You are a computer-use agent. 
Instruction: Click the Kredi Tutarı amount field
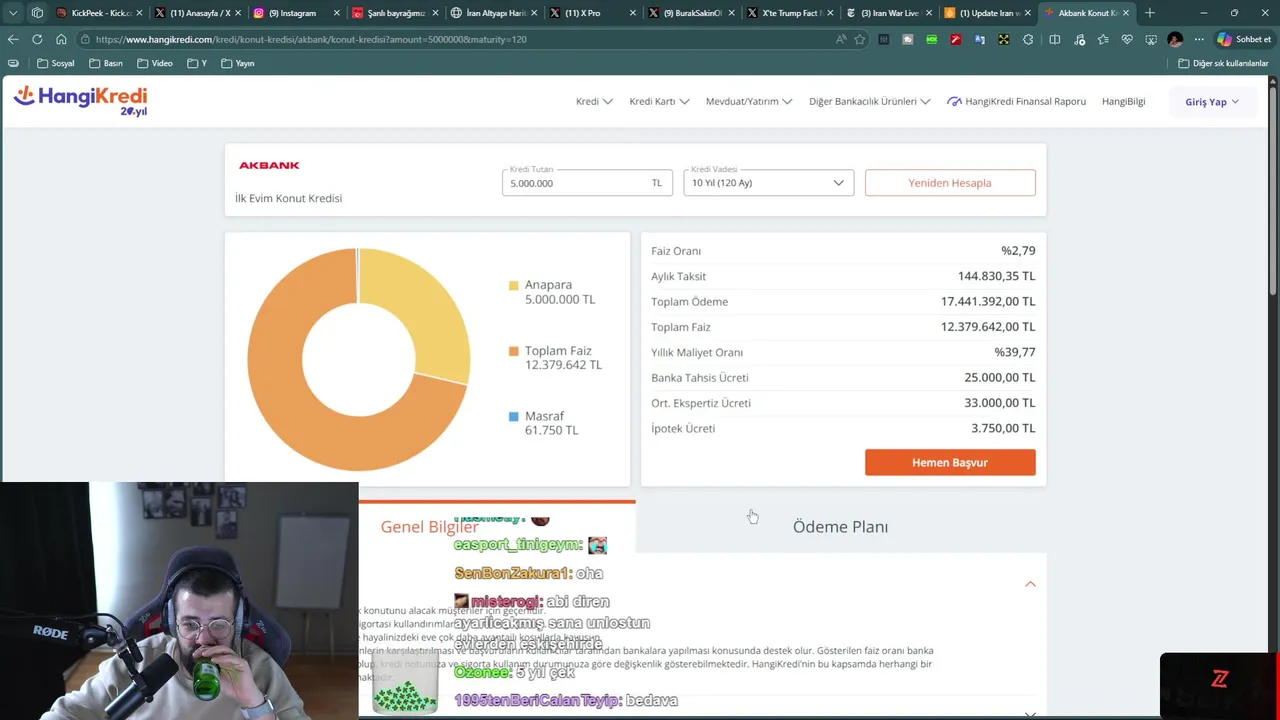click(x=587, y=182)
